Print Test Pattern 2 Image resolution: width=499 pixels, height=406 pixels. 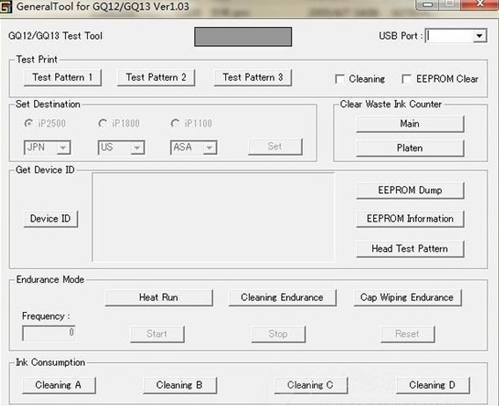tap(156, 77)
